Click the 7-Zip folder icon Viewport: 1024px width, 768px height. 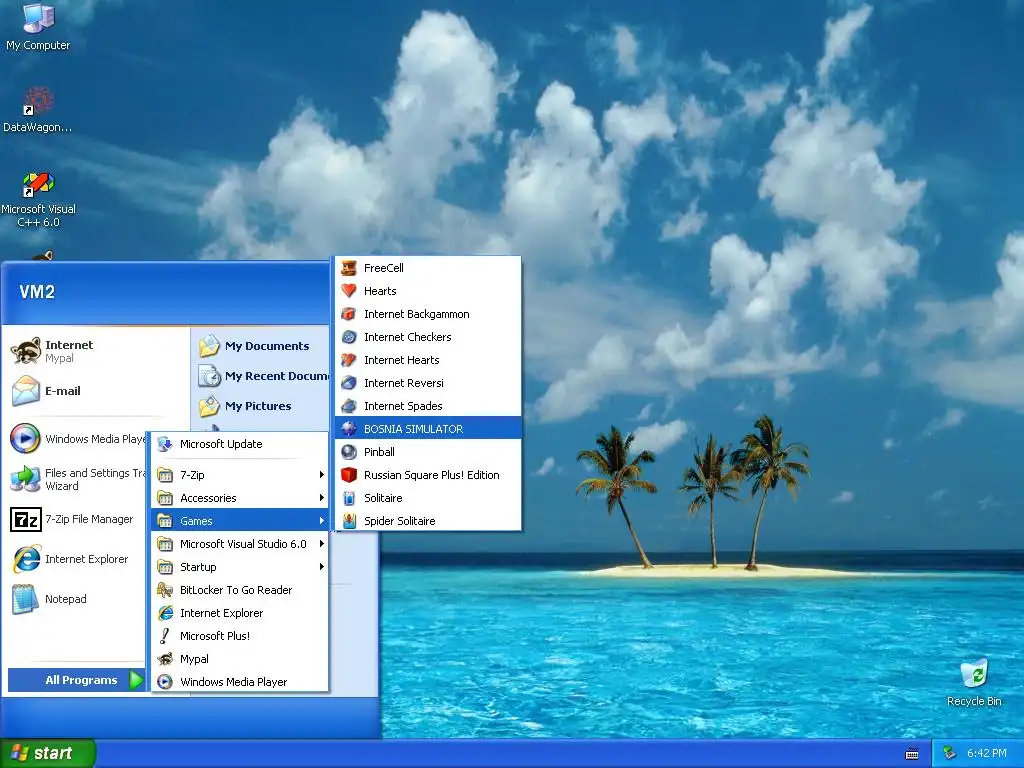(x=165, y=475)
